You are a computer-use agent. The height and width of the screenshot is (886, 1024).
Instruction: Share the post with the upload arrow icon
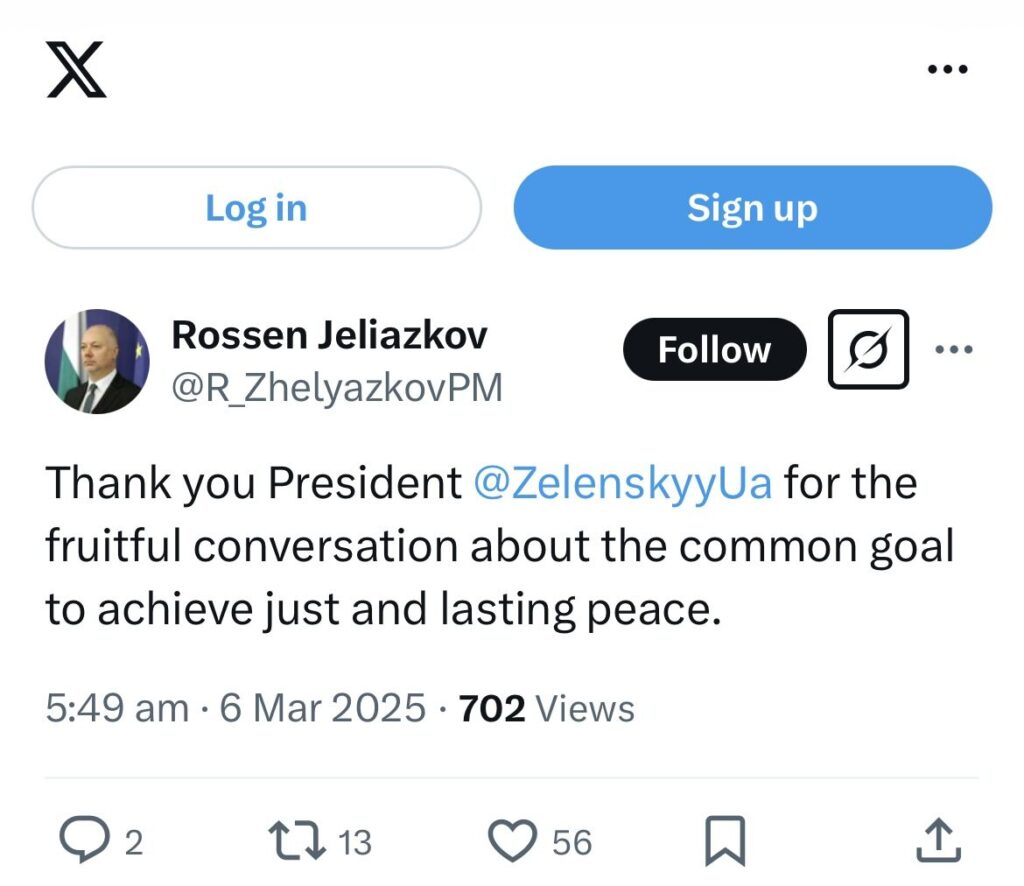(938, 840)
